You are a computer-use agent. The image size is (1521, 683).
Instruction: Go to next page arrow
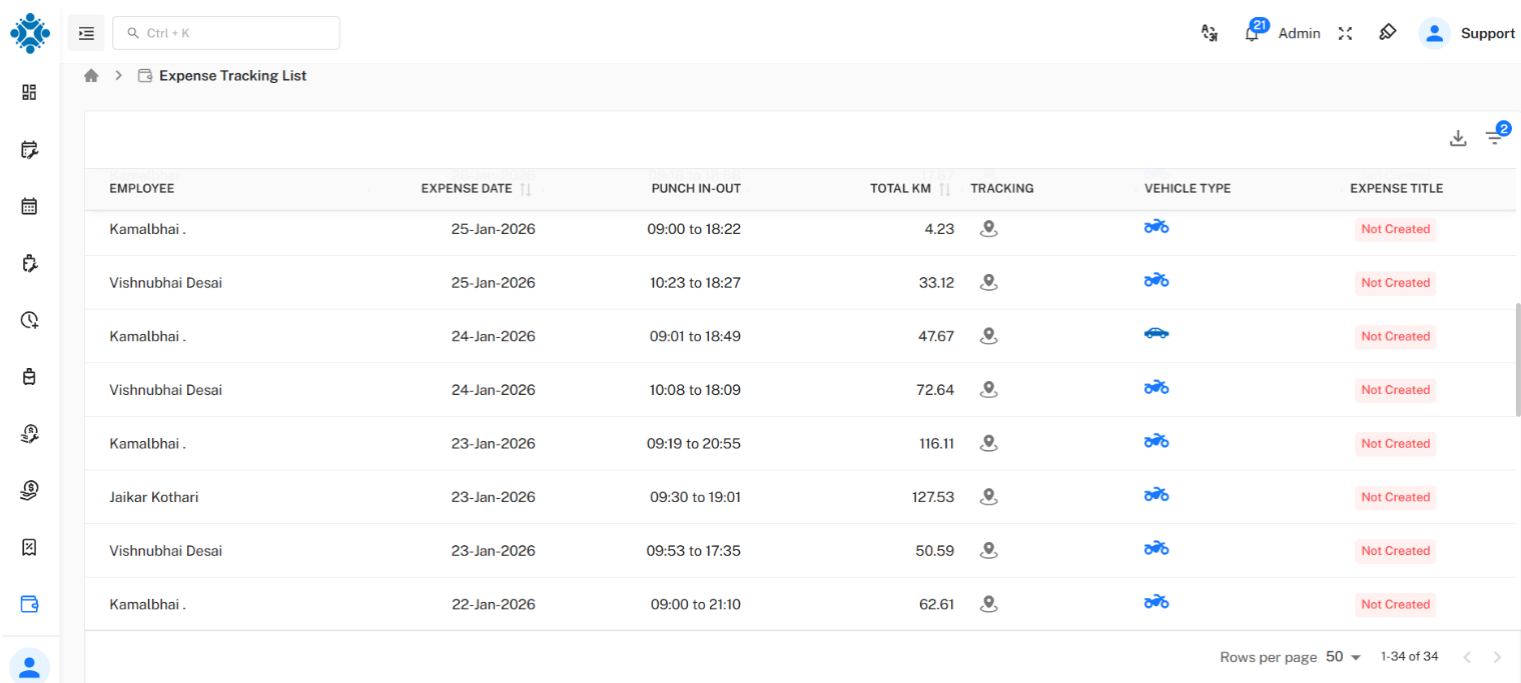1497,657
